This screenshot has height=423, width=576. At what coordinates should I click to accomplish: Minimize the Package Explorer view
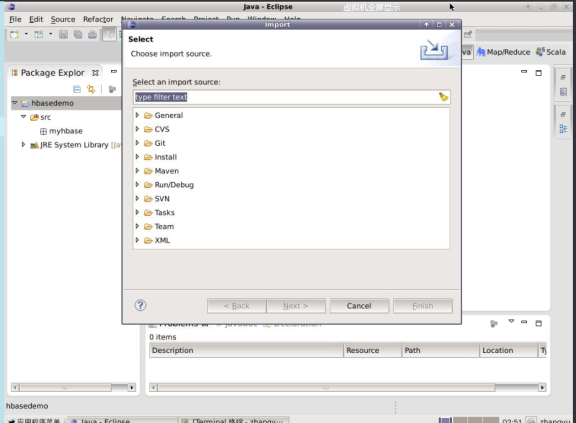(x=114, y=71)
